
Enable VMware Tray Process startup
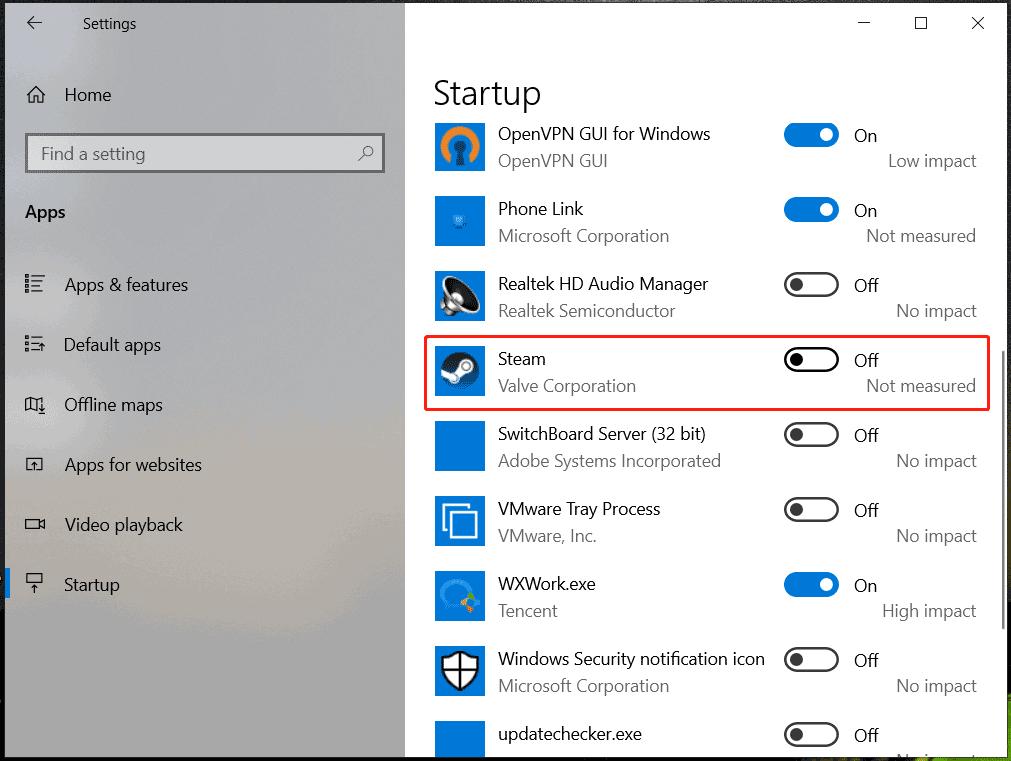pos(811,510)
